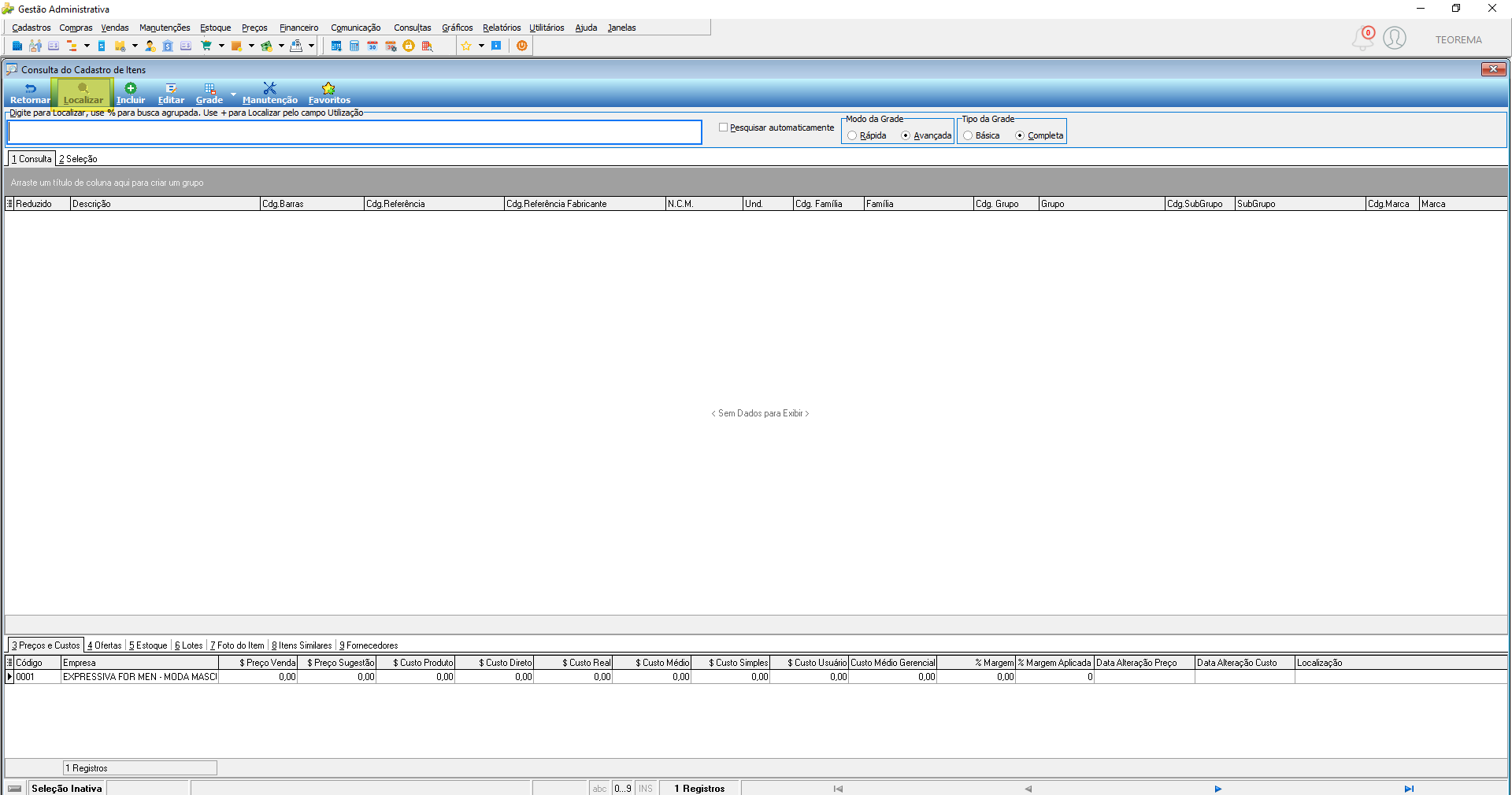
Task: Click the red grid search icon
Action: coord(427,46)
